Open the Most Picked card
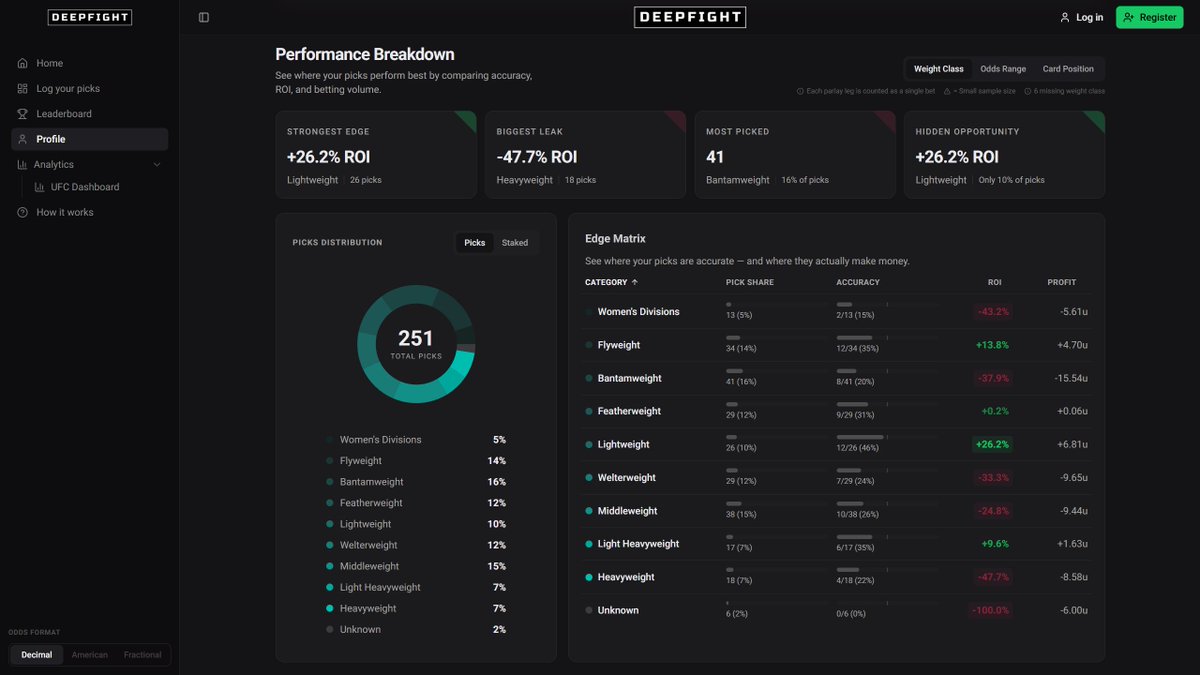The image size is (1200, 675). [795, 155]
